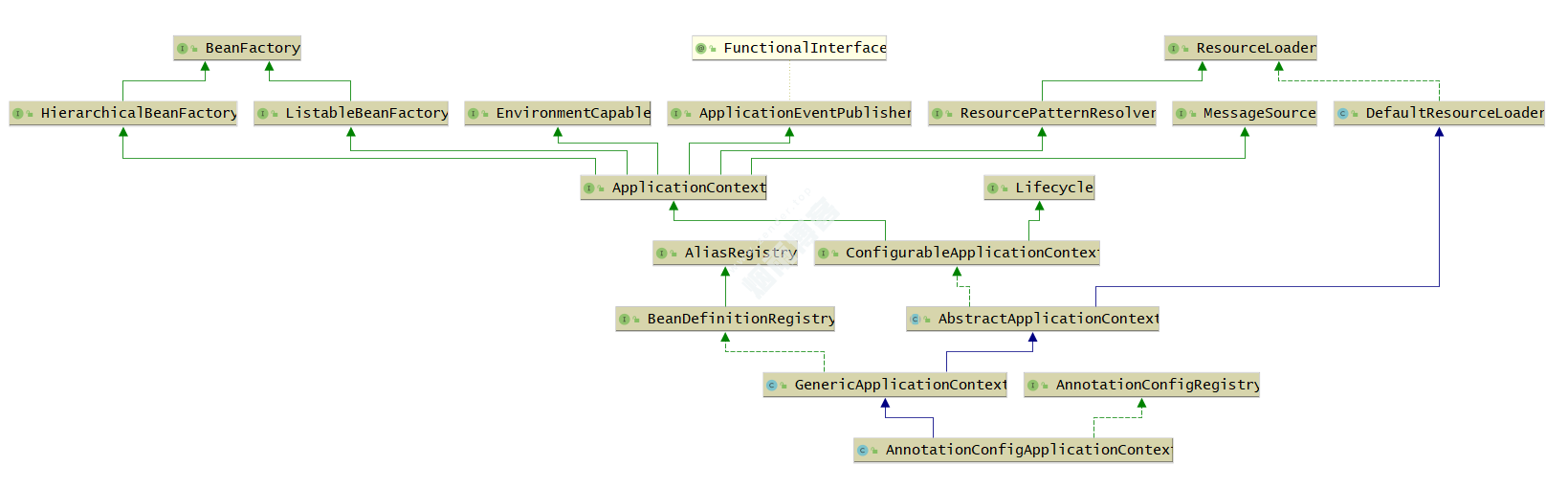Screen dimensions: 1568x488
Task: Select the HierarchicalBeanFactory node
Action: [x=123, y=113]
